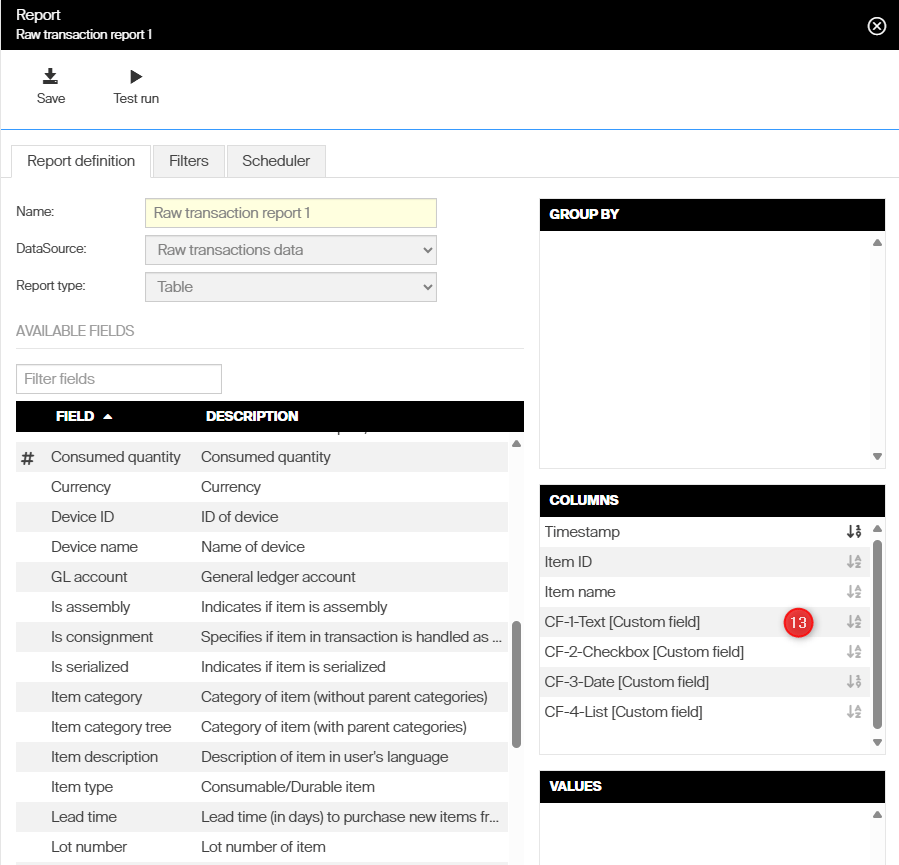Toggle sort icon for CF-2-Checkbox custom field
The height and width of the screenshot is (865, 899).
[x=853, y=652]
